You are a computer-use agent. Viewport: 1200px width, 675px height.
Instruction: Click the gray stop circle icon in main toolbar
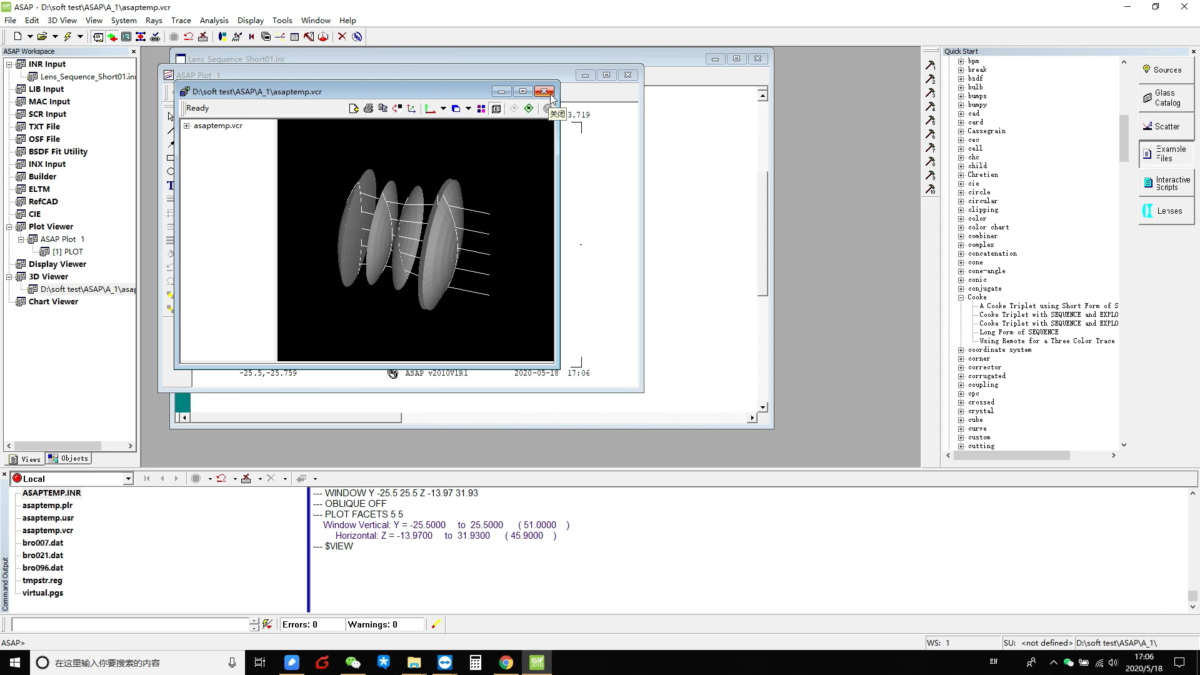coord(174,37)
